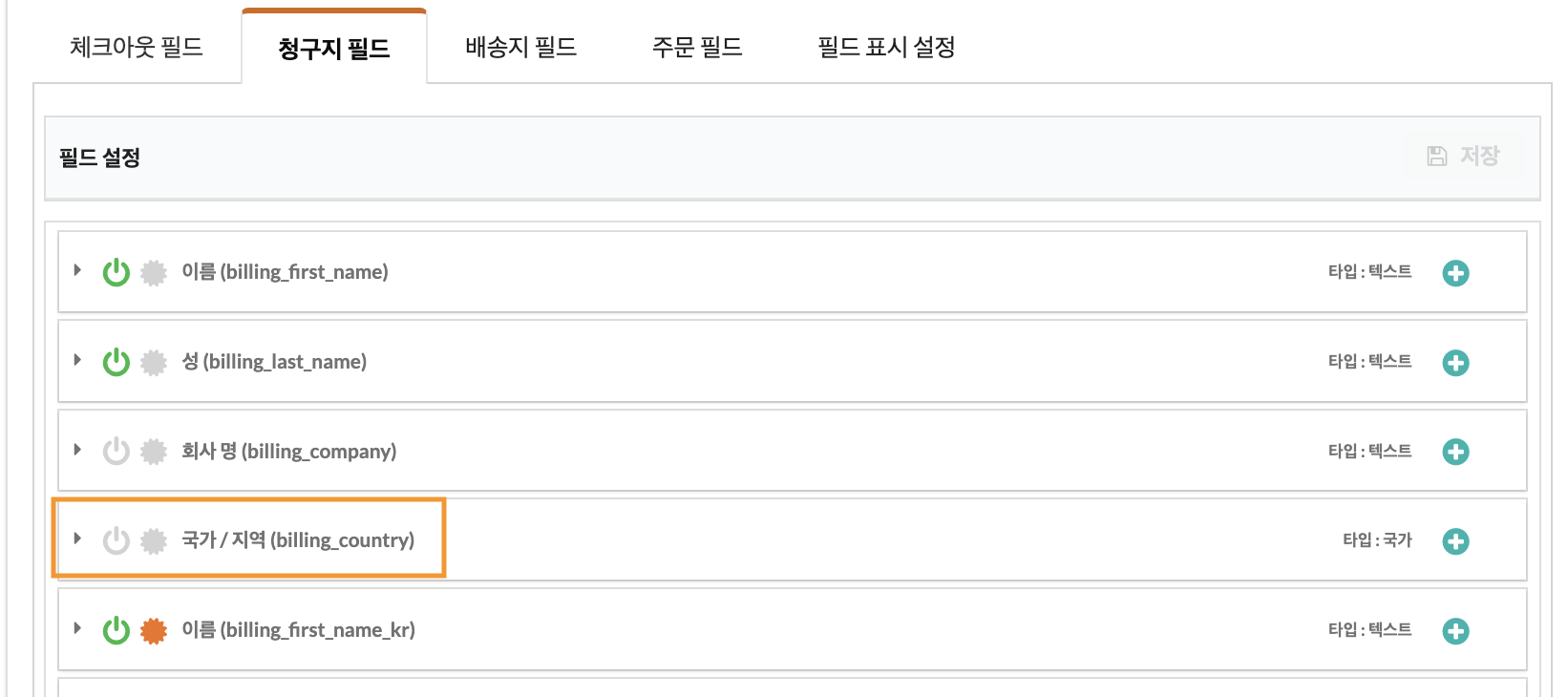Expand the billing_company row arrow
The width and height of the screenshot is (1568, 697).
[77, 449]
